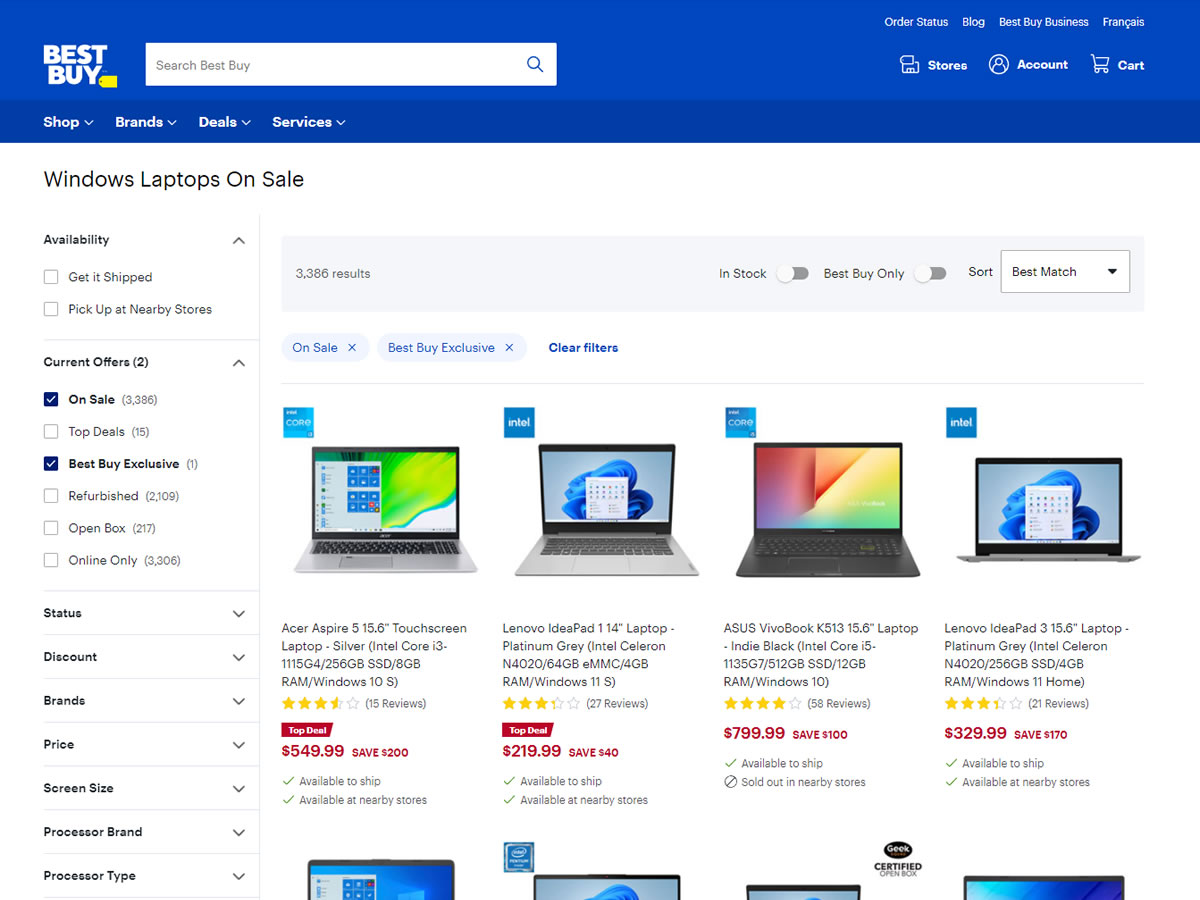Viewport: 1200px width, 900px height.
Task: Click the search magnifying glass icon
Action: (535, 65)
